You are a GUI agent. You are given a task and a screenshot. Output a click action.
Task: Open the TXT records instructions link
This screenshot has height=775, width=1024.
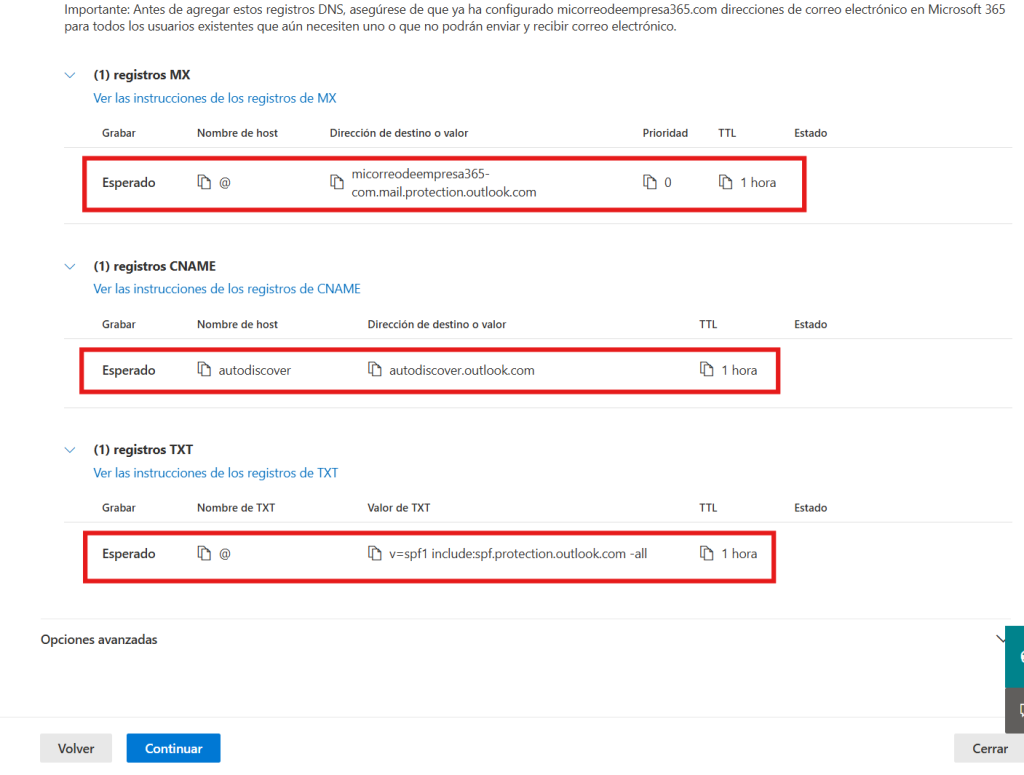coord(216,472)
